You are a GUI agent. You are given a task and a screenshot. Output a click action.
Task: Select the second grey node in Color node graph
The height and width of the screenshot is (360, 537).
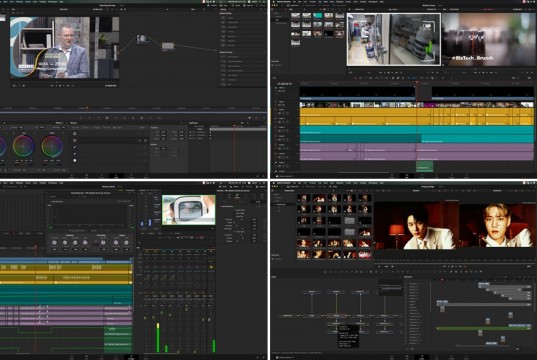pos(168,46)
